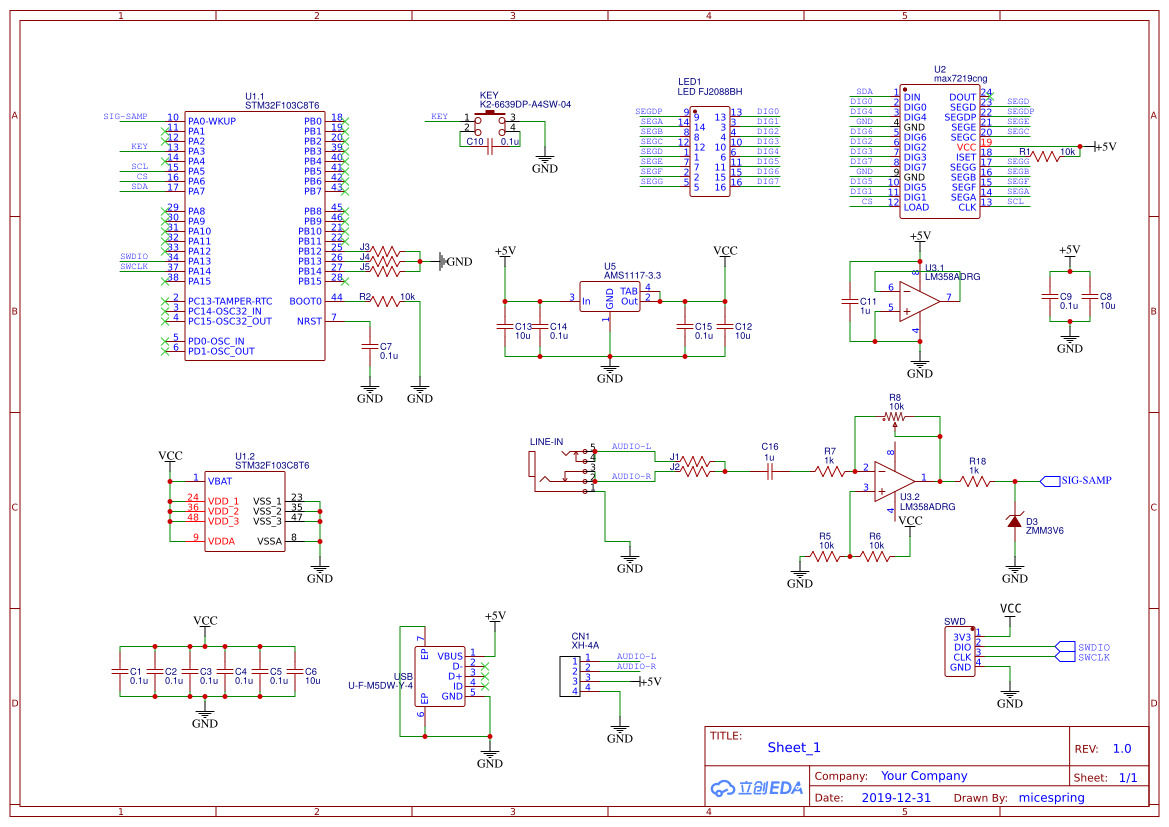The width and height of the screenshot is (1169, 827).
Task: Select the D3 ZMM3V6 zener diode
Action: (x=1014, y=522)
